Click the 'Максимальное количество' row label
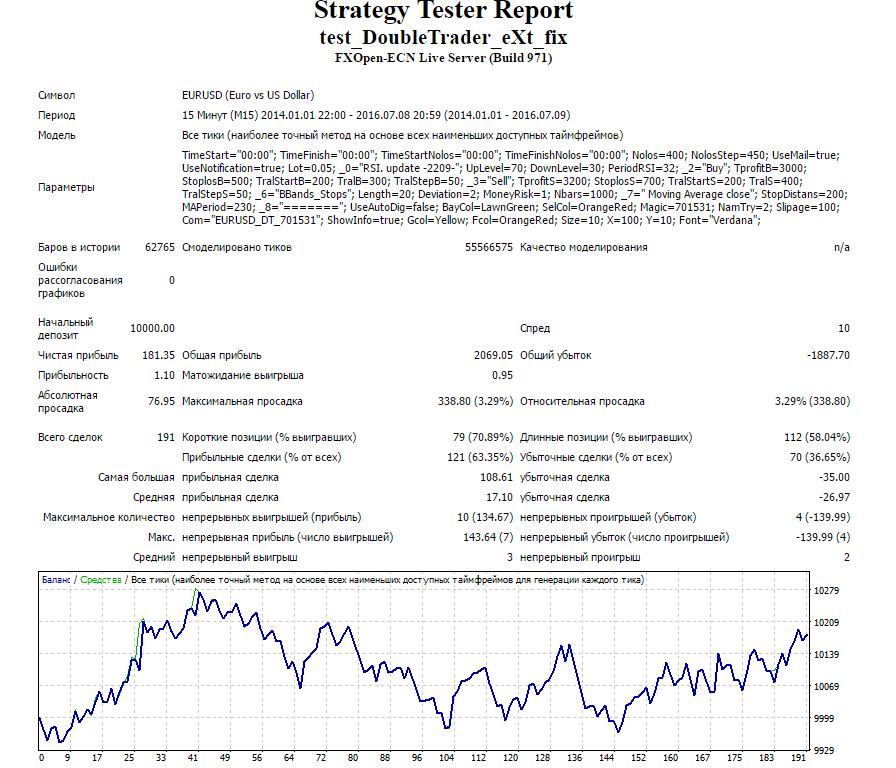896x768 pixels. [x=109, y=518]
